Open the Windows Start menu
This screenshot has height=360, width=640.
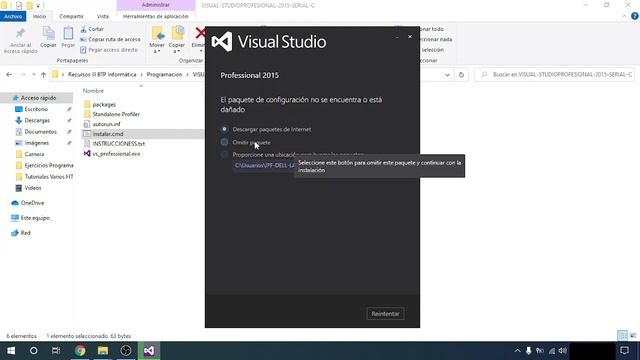click(11, 351)
